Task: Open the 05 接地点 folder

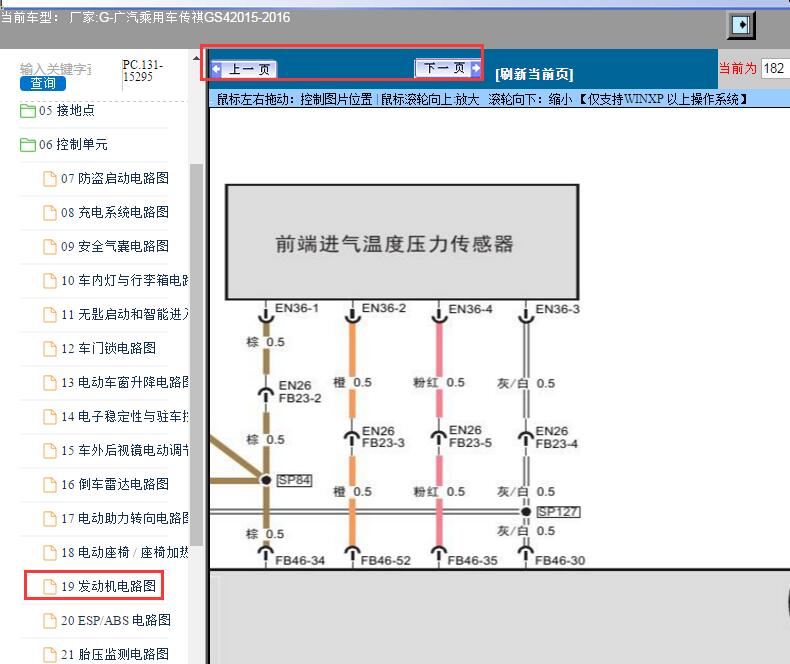Action: pos(67,110)
